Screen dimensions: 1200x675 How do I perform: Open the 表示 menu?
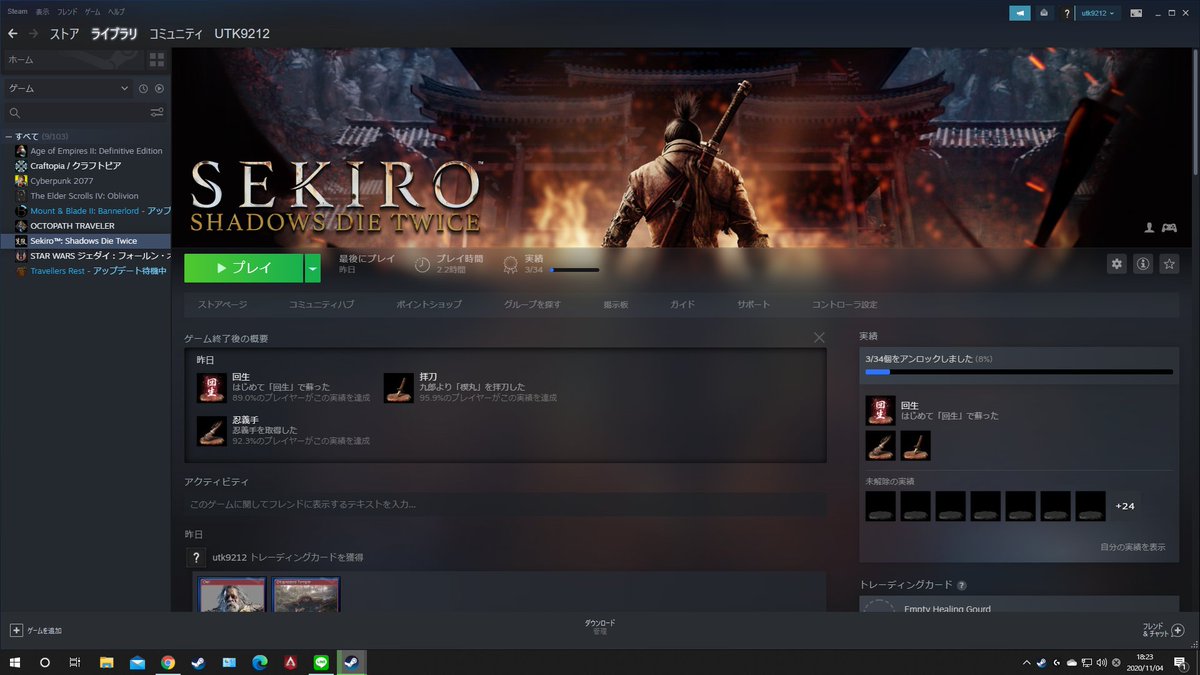tap(42, 10)
